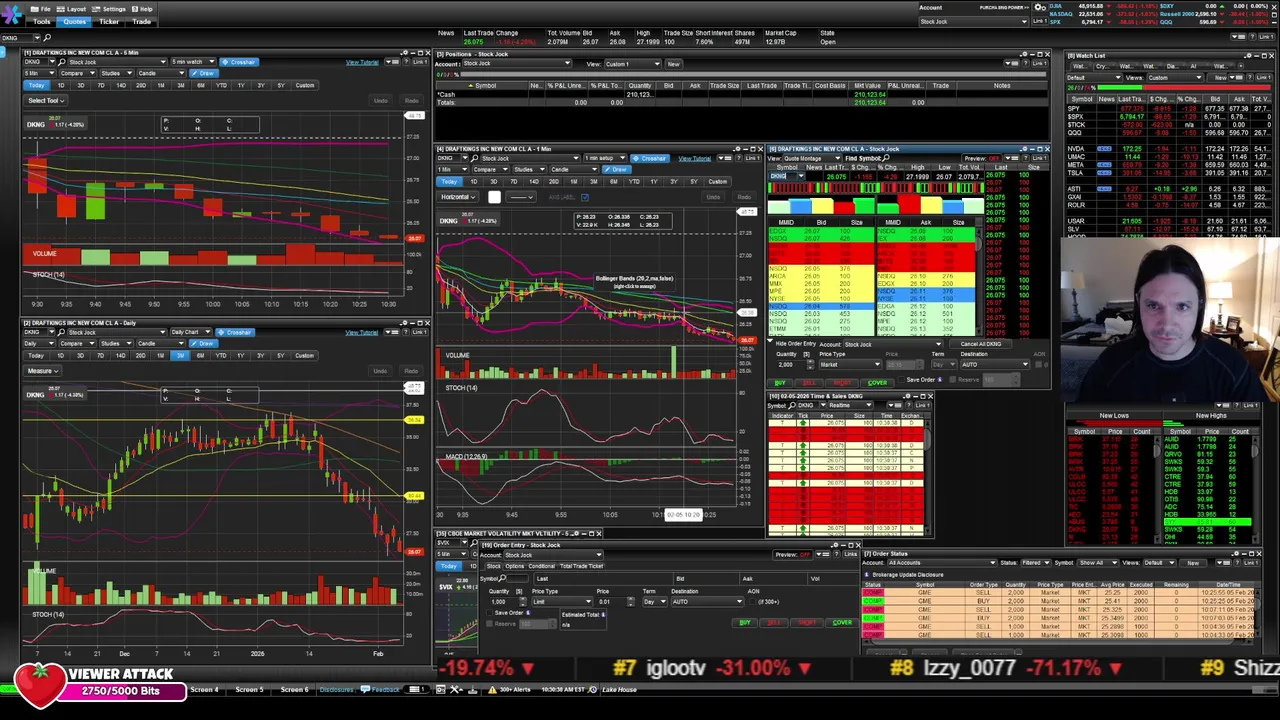Open Market price type dropdown in montage

pyautogui.click(x=850, y=364)
